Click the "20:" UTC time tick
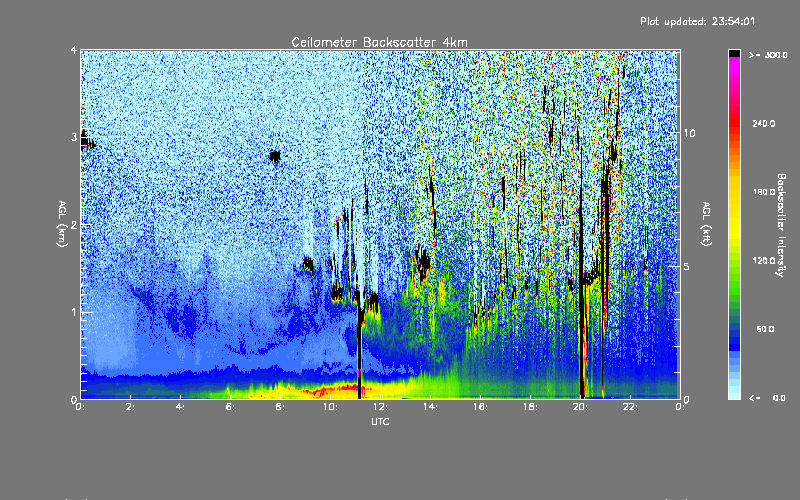The image size is (800, 500). pos(581,407)
